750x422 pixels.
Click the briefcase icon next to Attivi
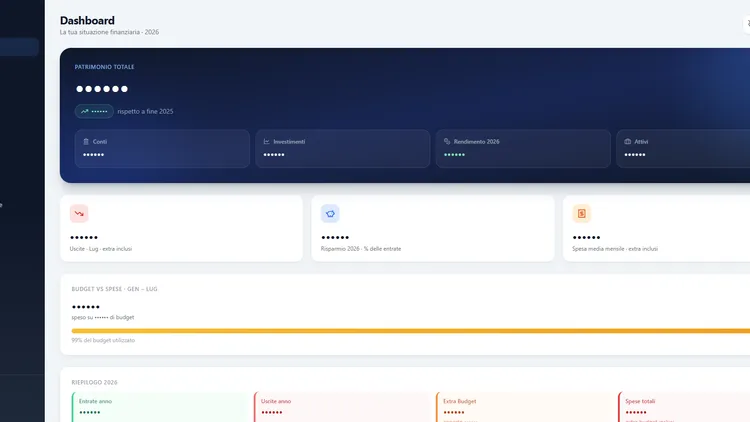click(628, 142)
